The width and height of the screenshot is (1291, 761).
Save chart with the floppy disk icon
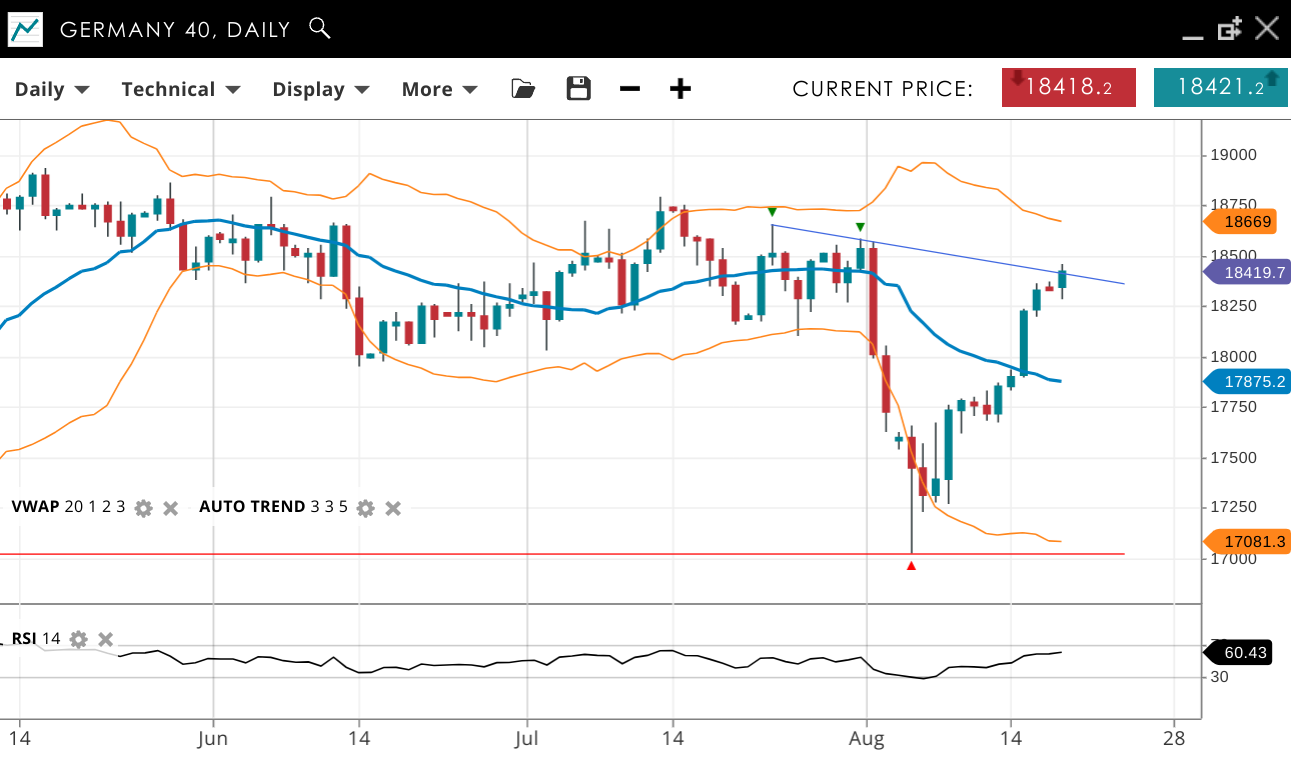click(578, 89)
